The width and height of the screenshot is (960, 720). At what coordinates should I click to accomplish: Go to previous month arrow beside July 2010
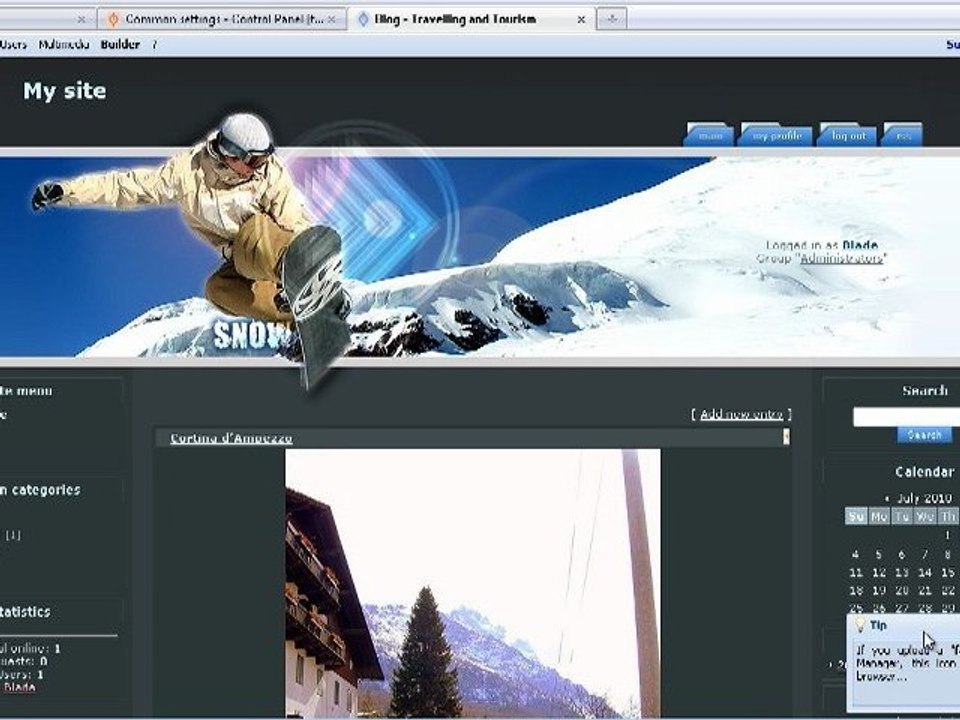887,498
